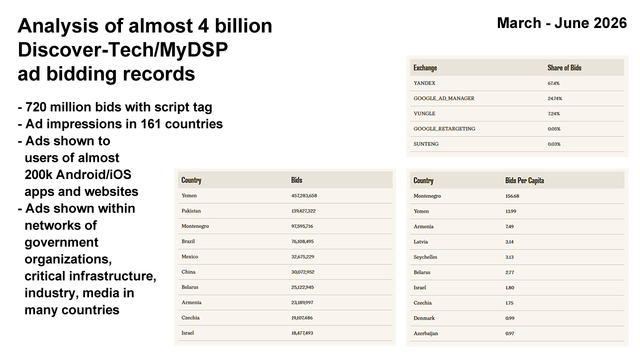Select Pakistan row in Bids table
Image resolution: width=640 pixels, height=360 pixels.
pyautogui.click(x=285, y=211)
